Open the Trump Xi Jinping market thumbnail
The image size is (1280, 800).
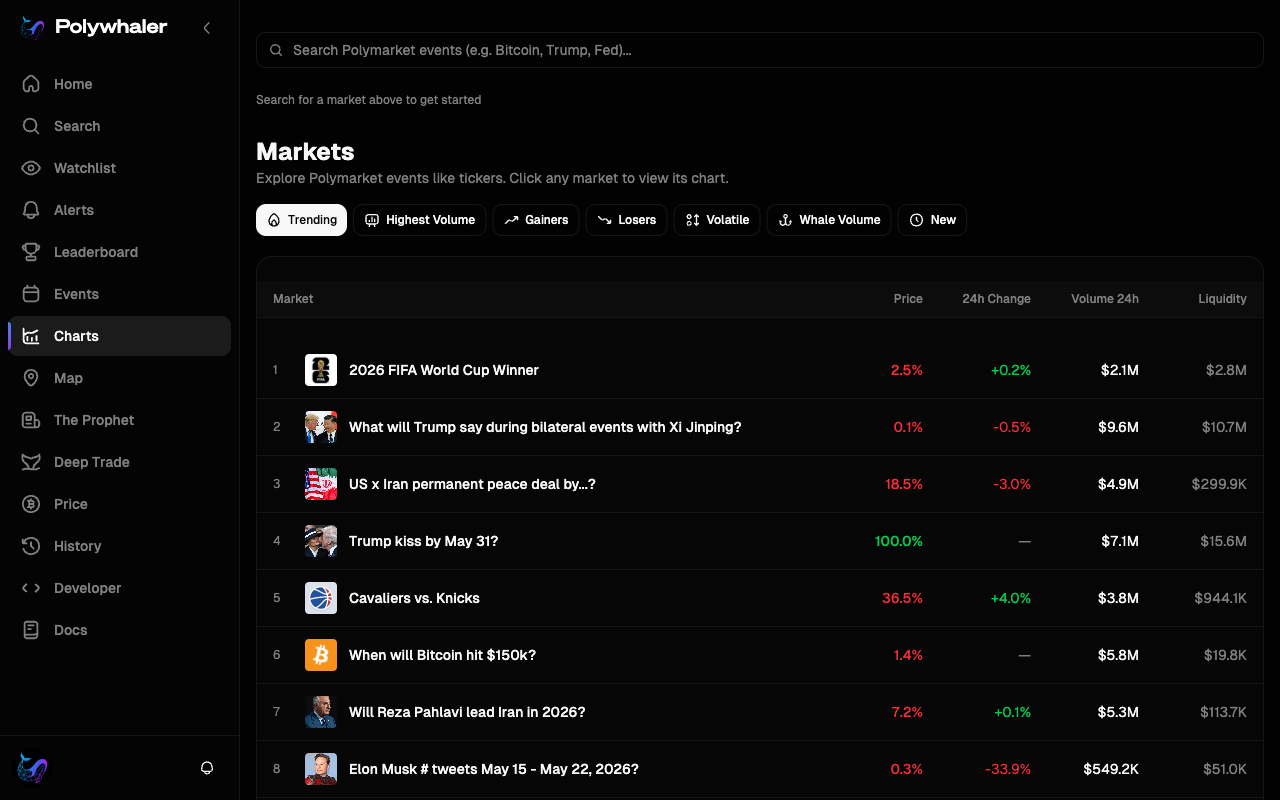(321, 427)
